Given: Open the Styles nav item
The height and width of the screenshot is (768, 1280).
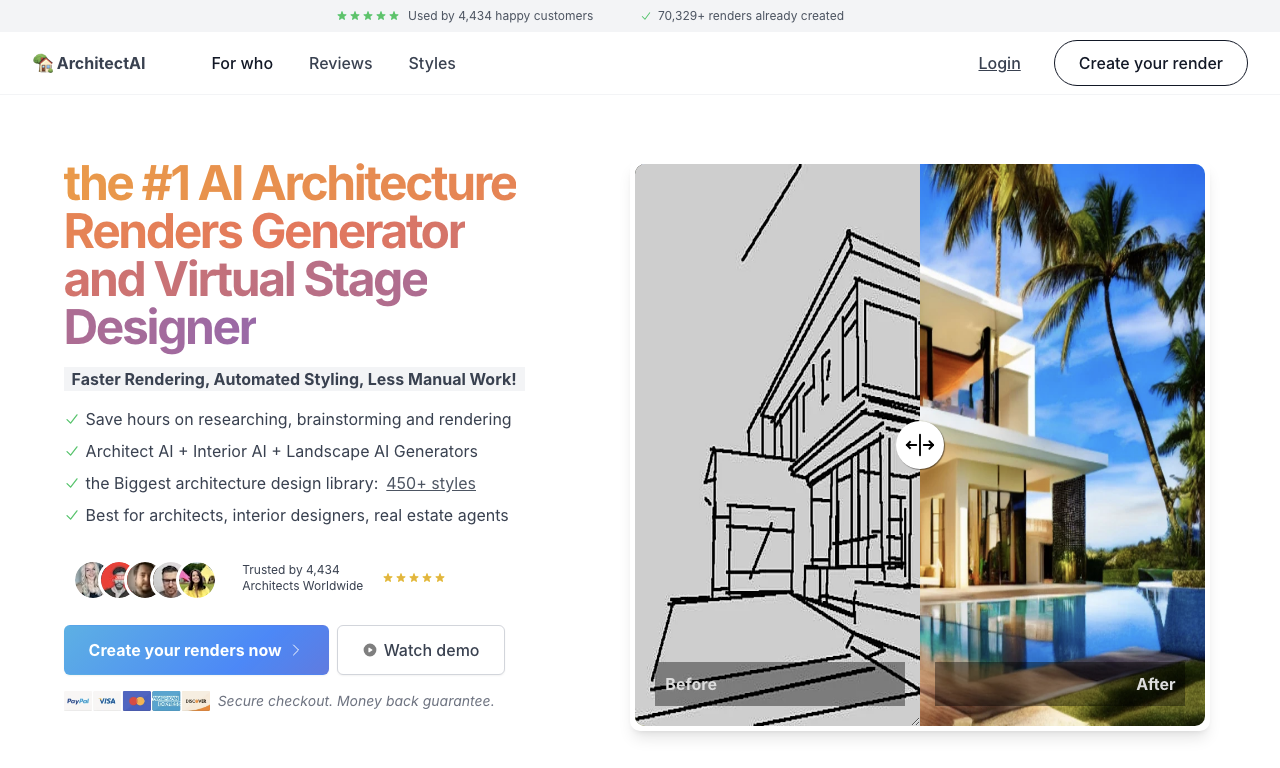Looking at the screenshot, I should [x=432, y=63].
